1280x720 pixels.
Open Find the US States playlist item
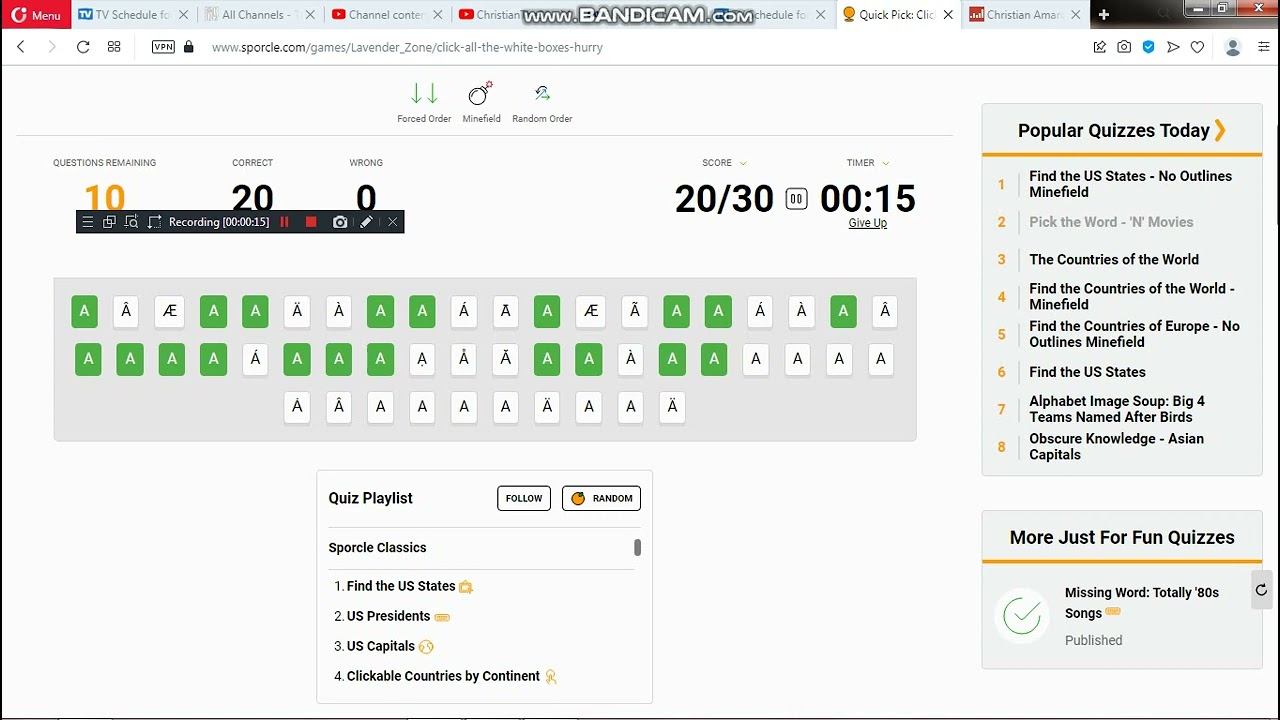(401, 586)
